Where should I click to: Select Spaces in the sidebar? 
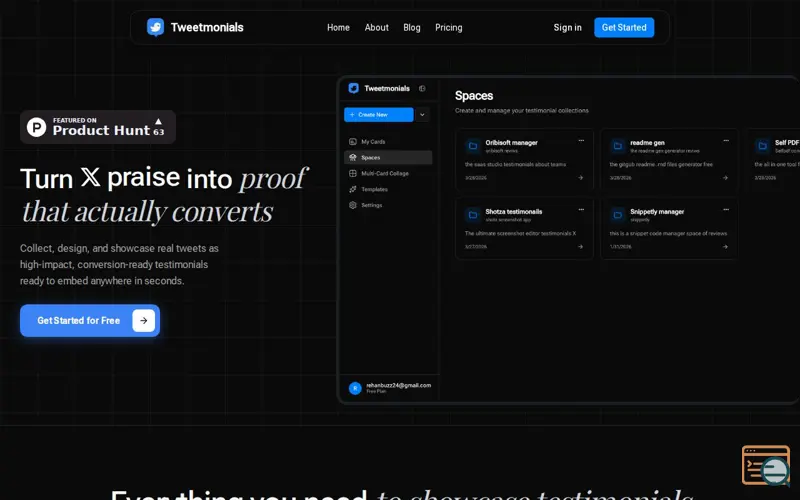point(388,158)
